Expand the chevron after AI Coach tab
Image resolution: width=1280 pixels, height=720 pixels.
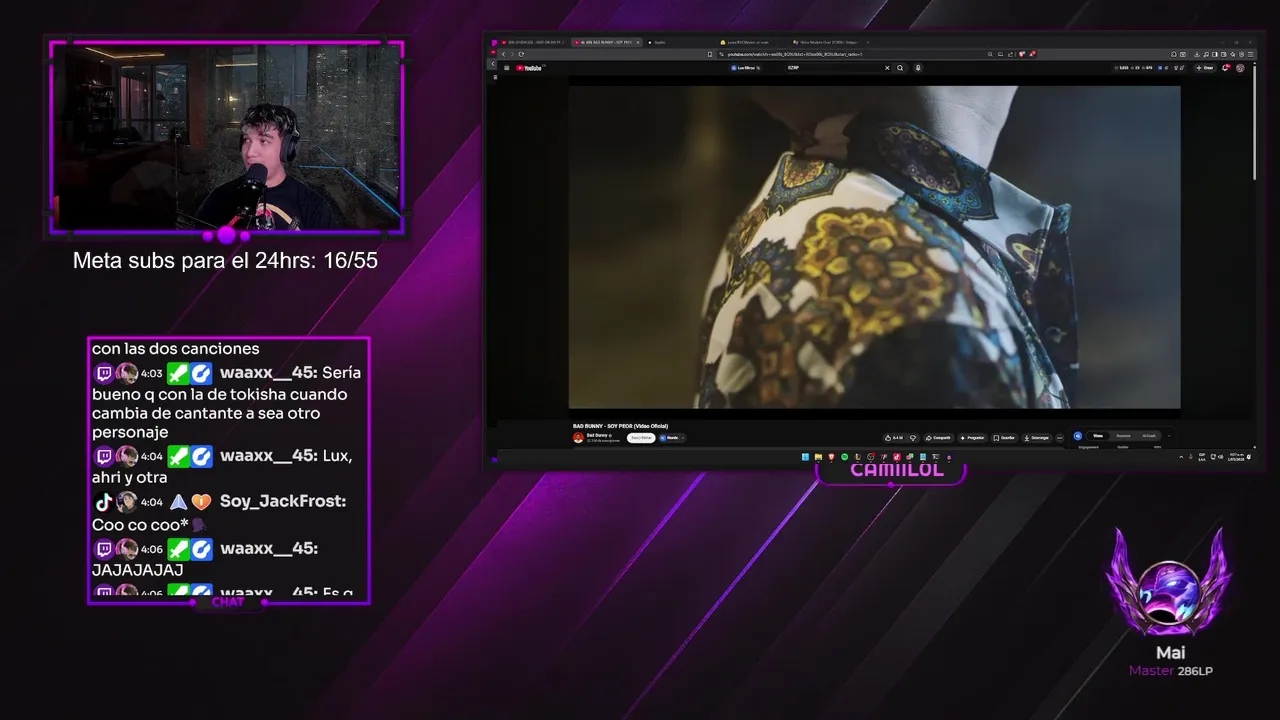1169,436
